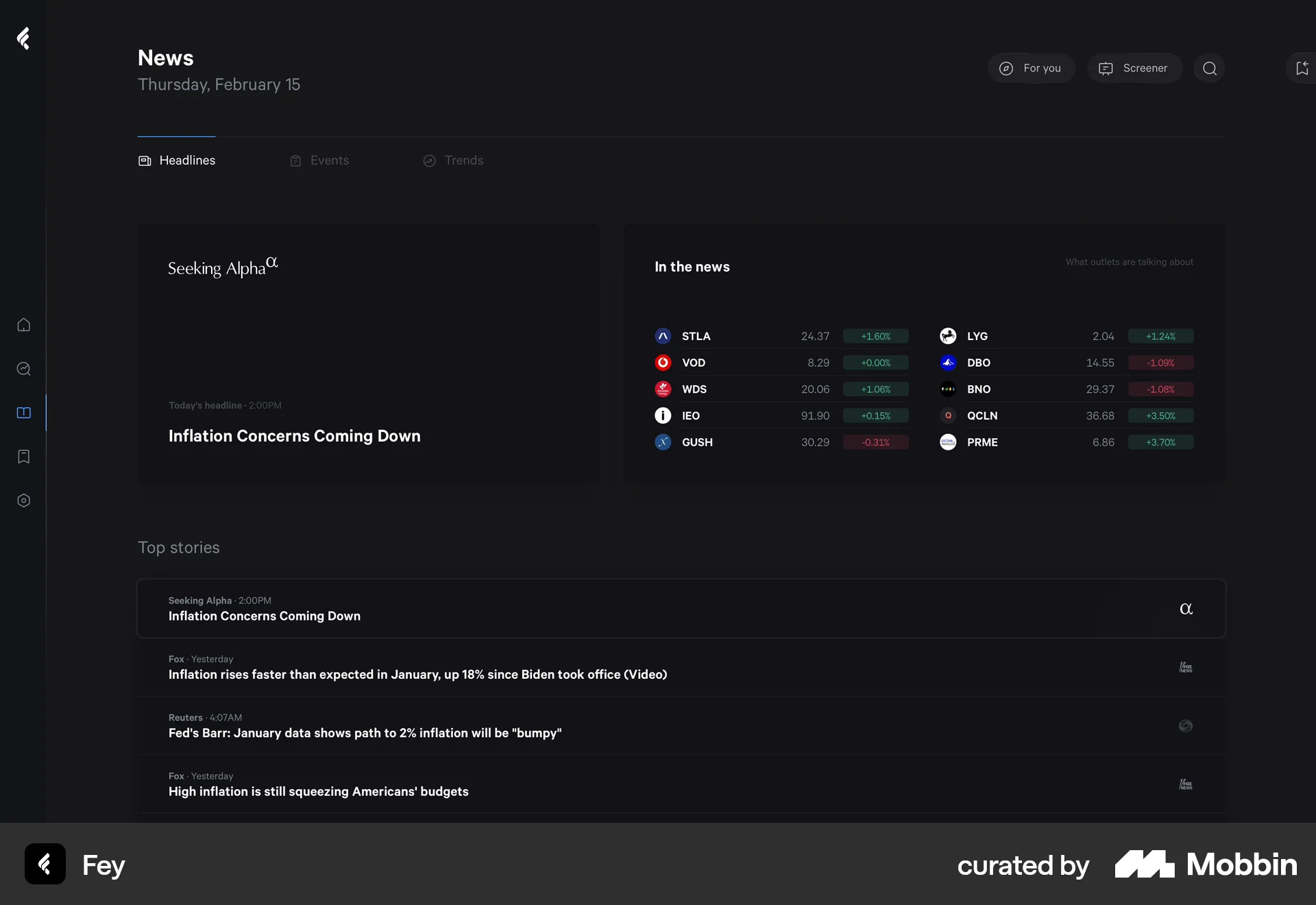Click the active News book icon in sidebar
This screenshot has height=905, width=1316.
point(23,413)
